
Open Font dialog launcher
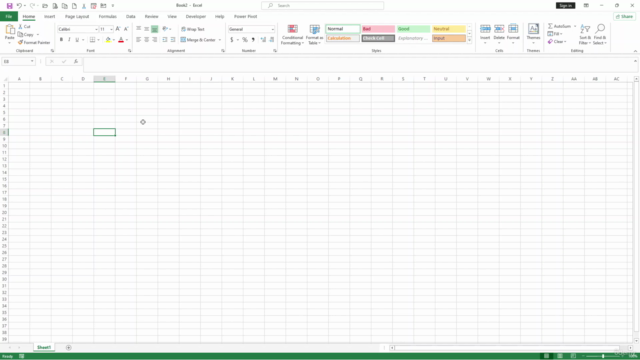click(x=129, y=51)
